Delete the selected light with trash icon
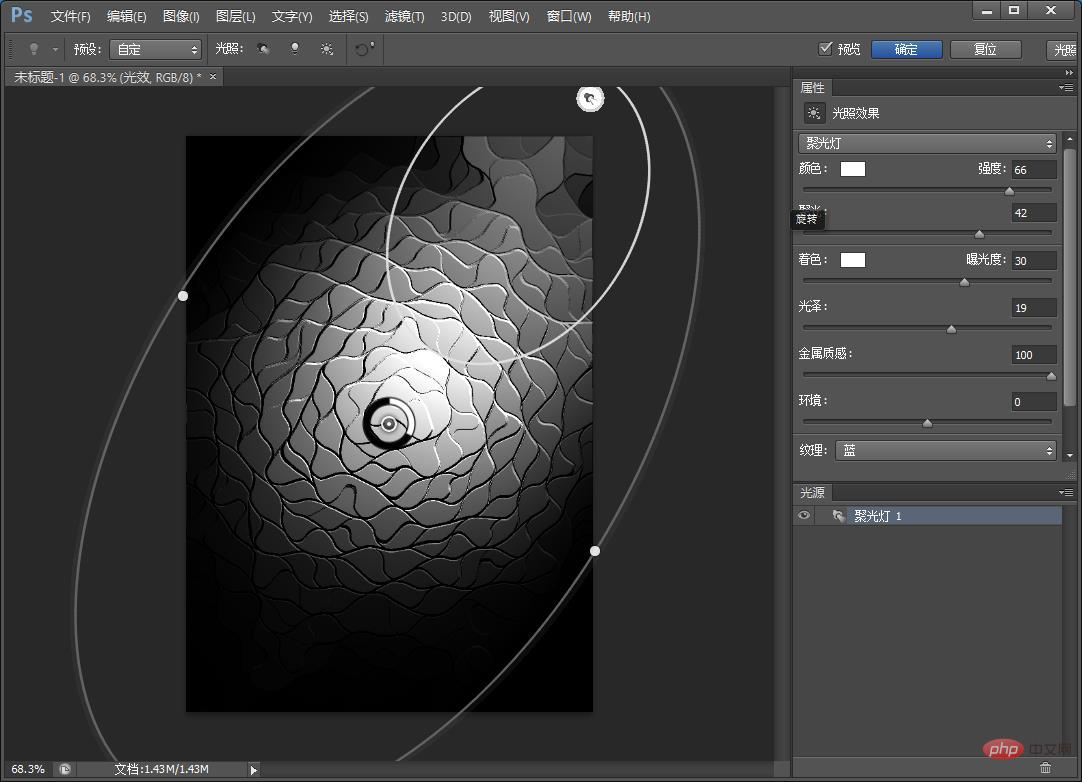Viewport: 1082px width, 782px height. coord(1045,767)
